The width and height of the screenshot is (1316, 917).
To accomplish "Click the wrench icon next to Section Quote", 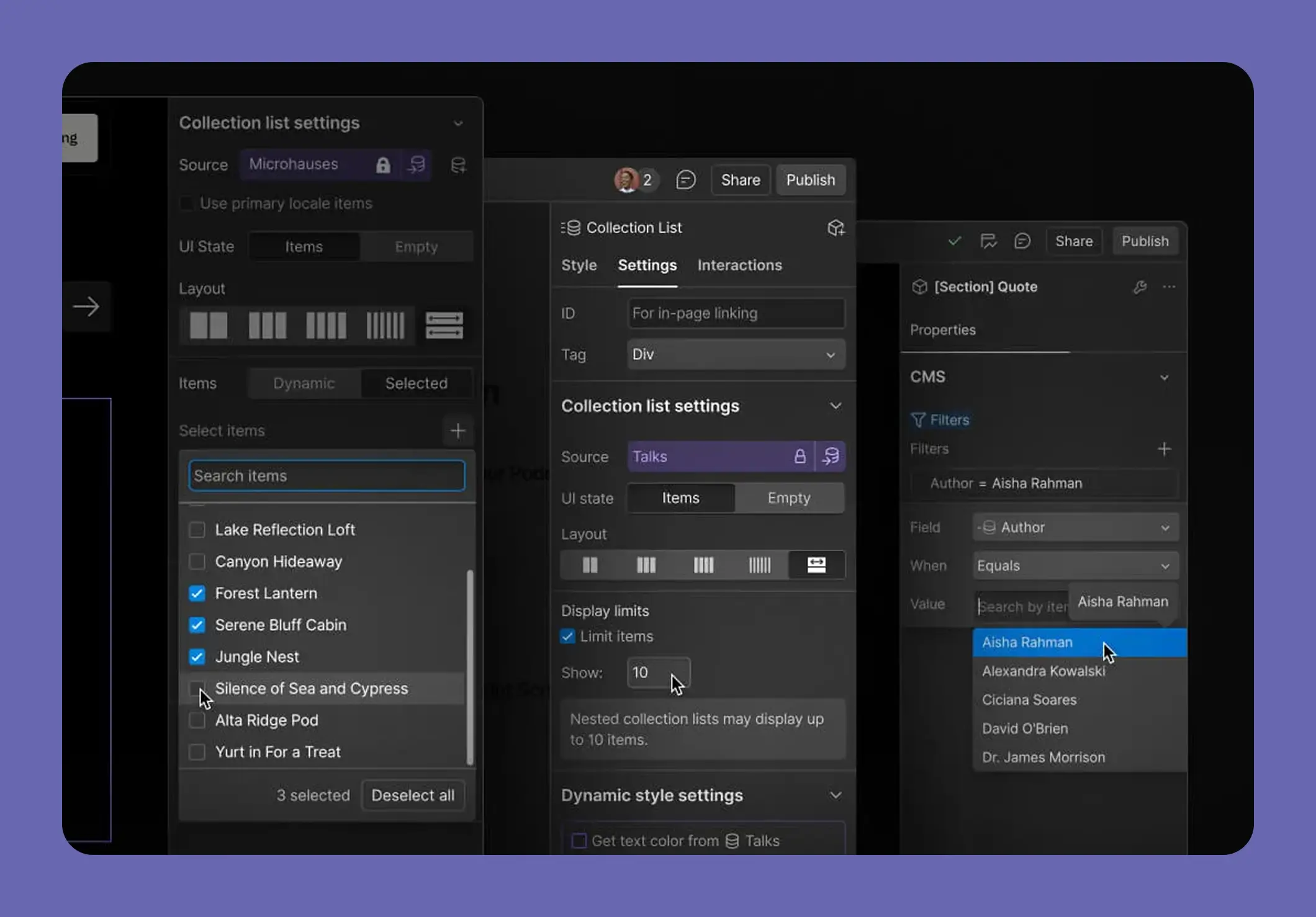I will 1139,287.
